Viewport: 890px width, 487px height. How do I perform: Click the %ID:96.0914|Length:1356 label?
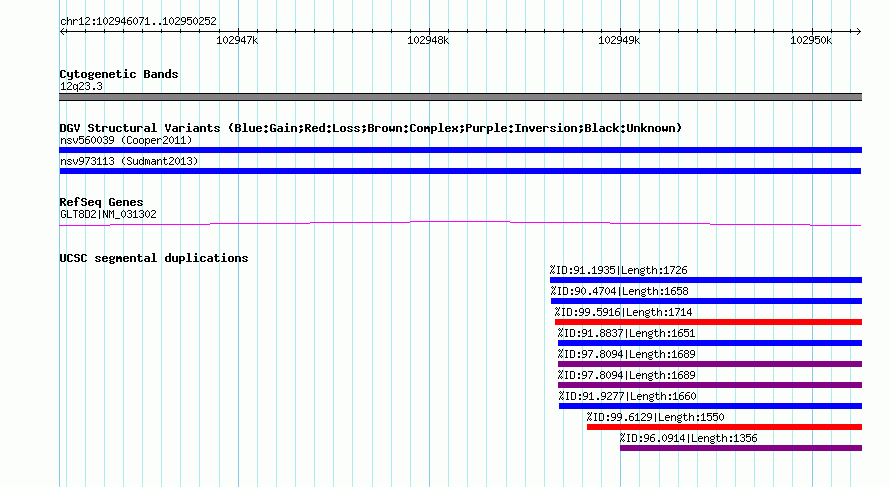point(688,438)
